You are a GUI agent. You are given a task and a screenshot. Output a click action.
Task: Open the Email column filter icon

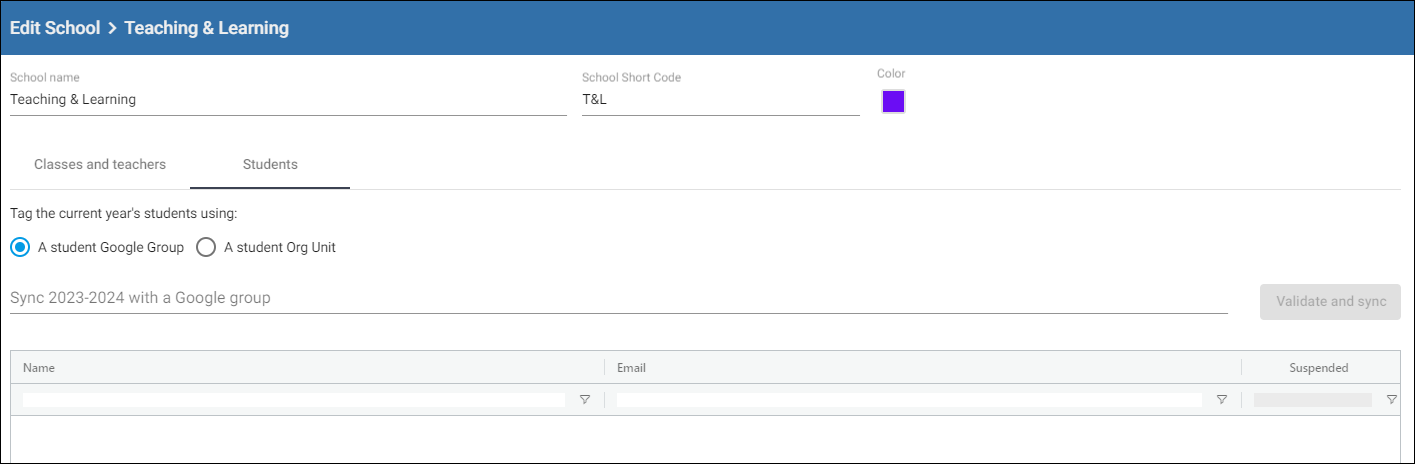click(x=1221, y=400)
